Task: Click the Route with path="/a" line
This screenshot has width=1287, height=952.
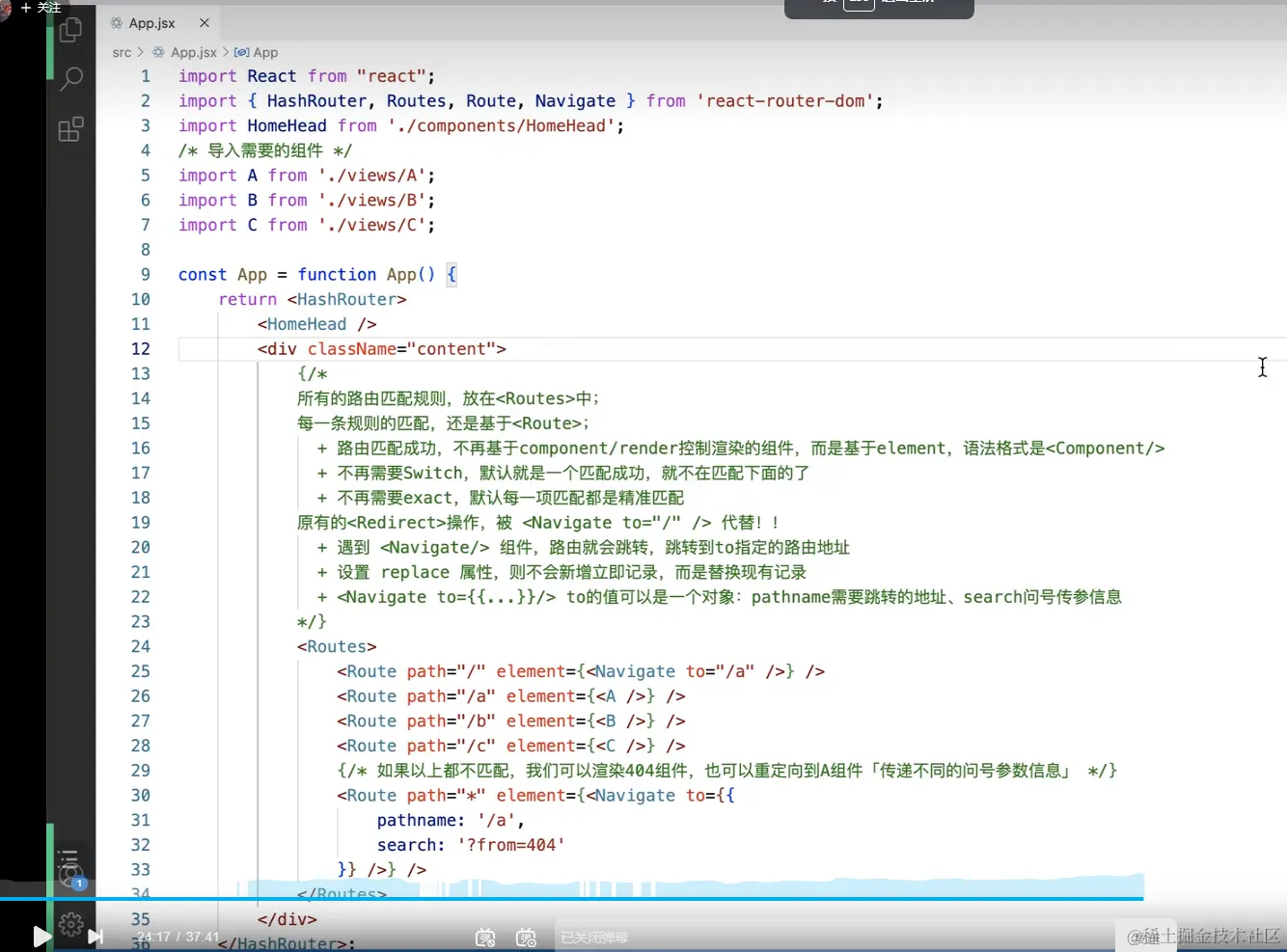Action: point(511,696)
